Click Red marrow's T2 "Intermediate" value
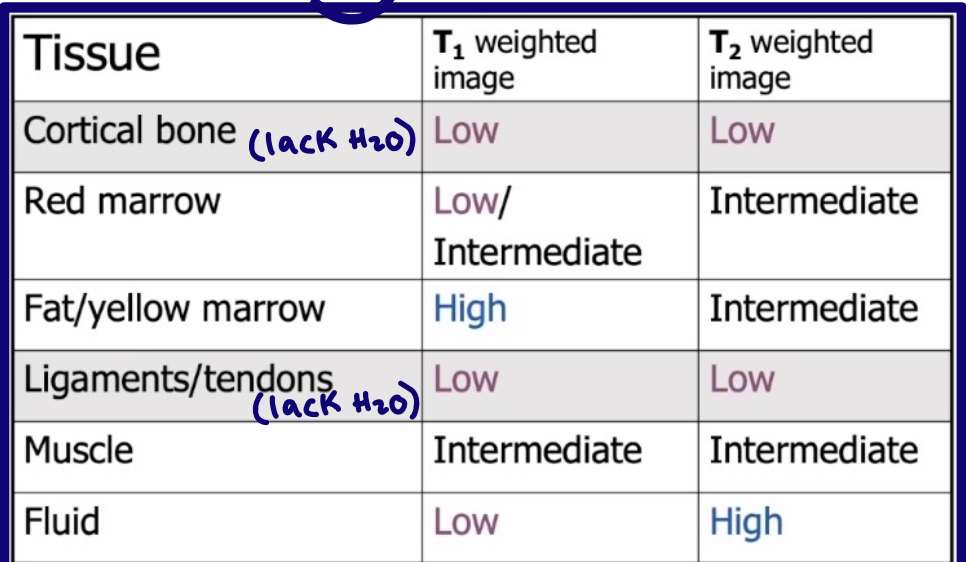966x562 pixels. click(813, 201)
